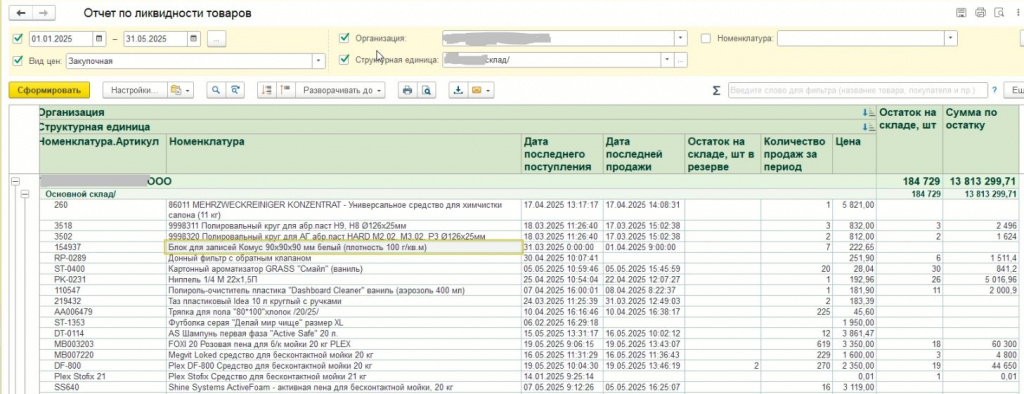Toggle the Организация checkbox
1024x394 pixels.
[344, 38]
